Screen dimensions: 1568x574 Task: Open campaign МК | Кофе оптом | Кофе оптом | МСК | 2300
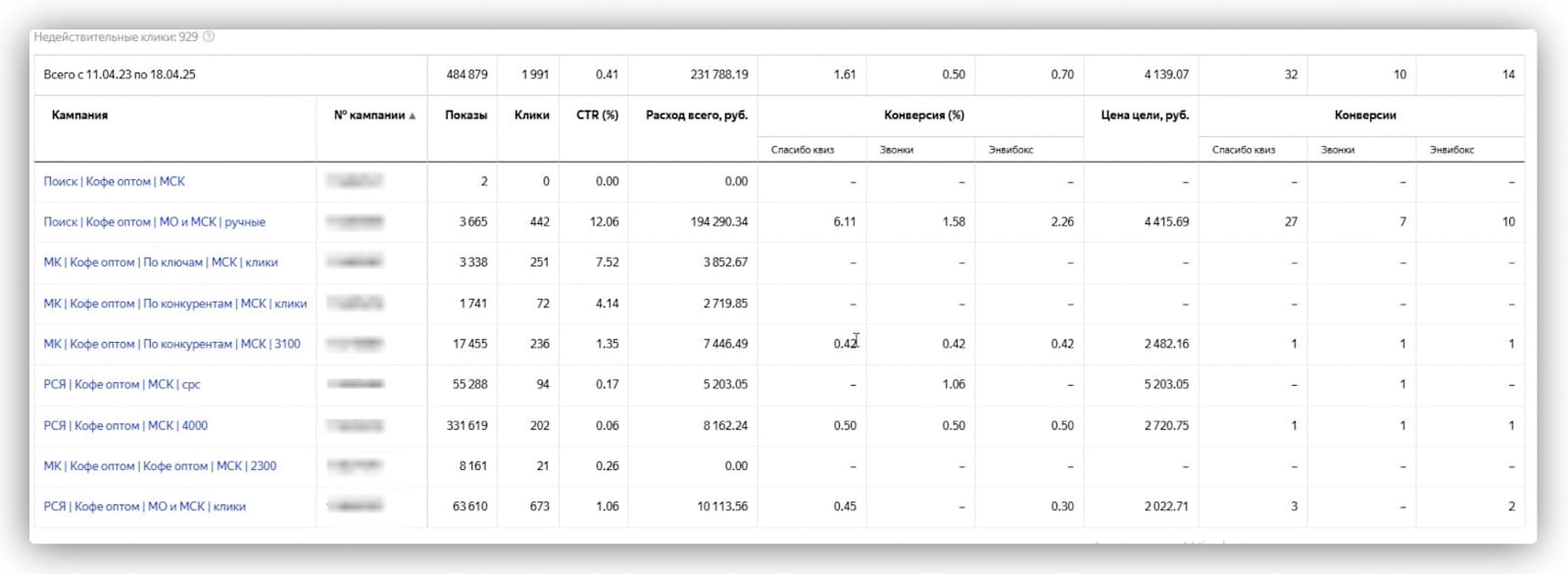click(160, 466)
